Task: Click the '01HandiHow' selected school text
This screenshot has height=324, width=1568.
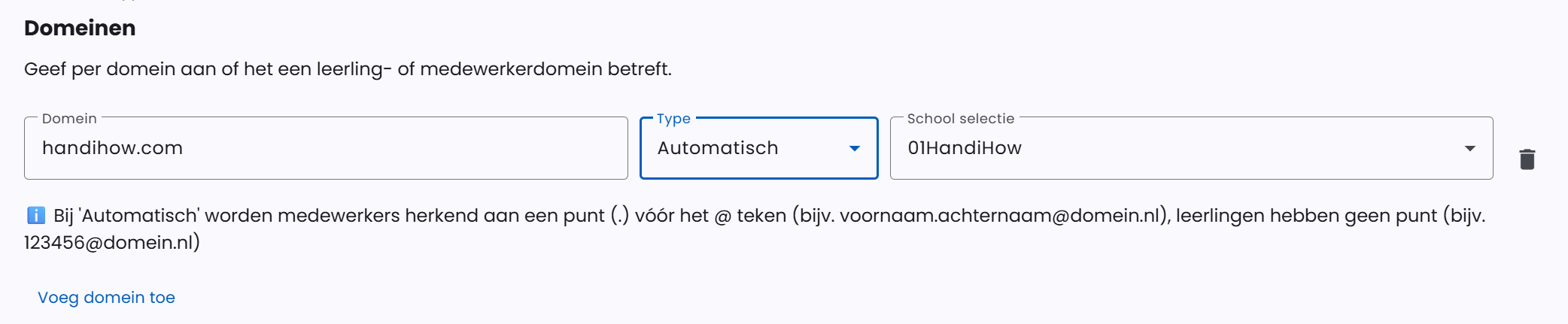Action: pyautogui.click(x=964, y=148)
